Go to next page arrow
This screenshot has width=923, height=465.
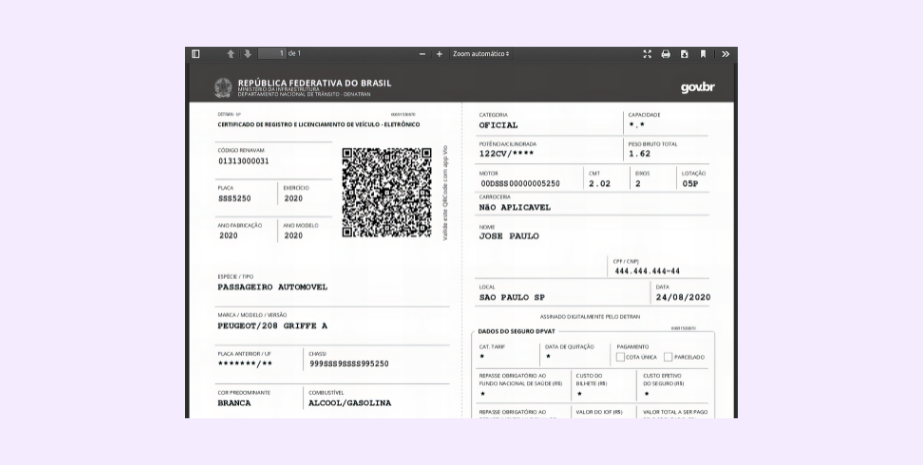248,54
